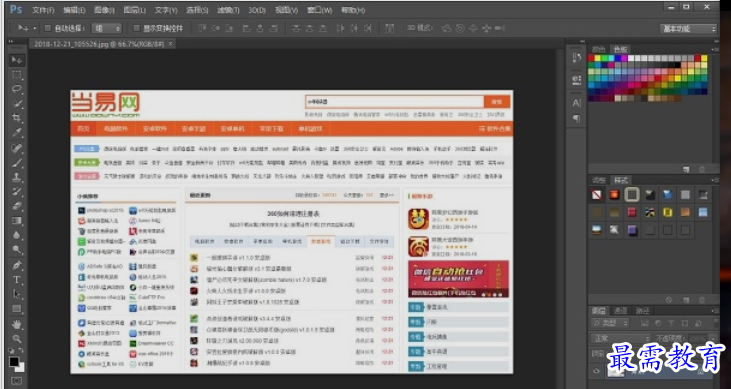Toggle Quick Mask mode at toolbox bottom
This screenshot has width=731, height=389.
coord(17,381)
